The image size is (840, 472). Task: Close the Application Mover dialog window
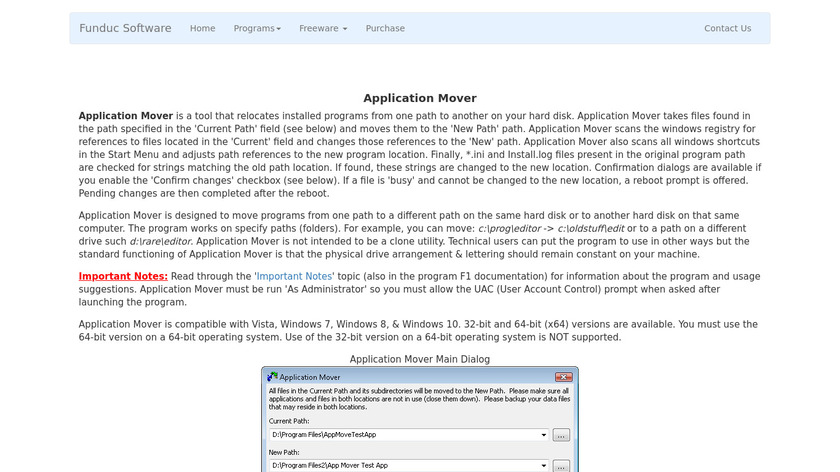pyautogui.click(x=563, y=377)
